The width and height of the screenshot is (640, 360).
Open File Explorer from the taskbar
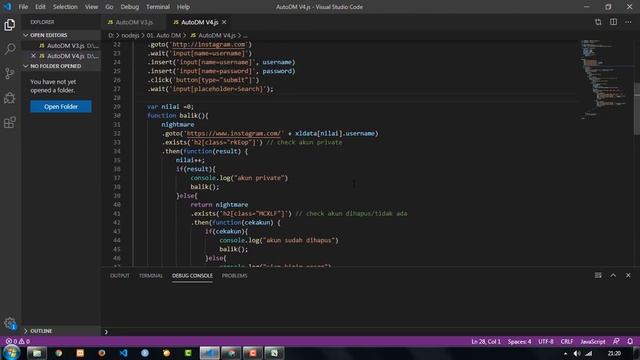pyautogui.click(x=37, y=353)
